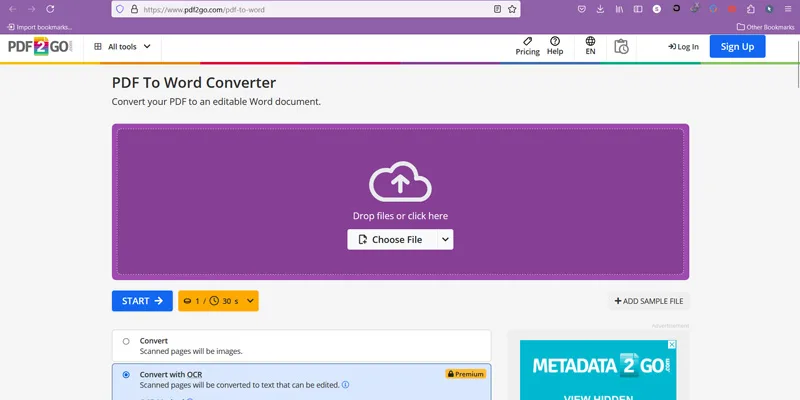800x400 pixels.
Task: Open the Other Bookmarks folder
Action: [x=765, y=27]
